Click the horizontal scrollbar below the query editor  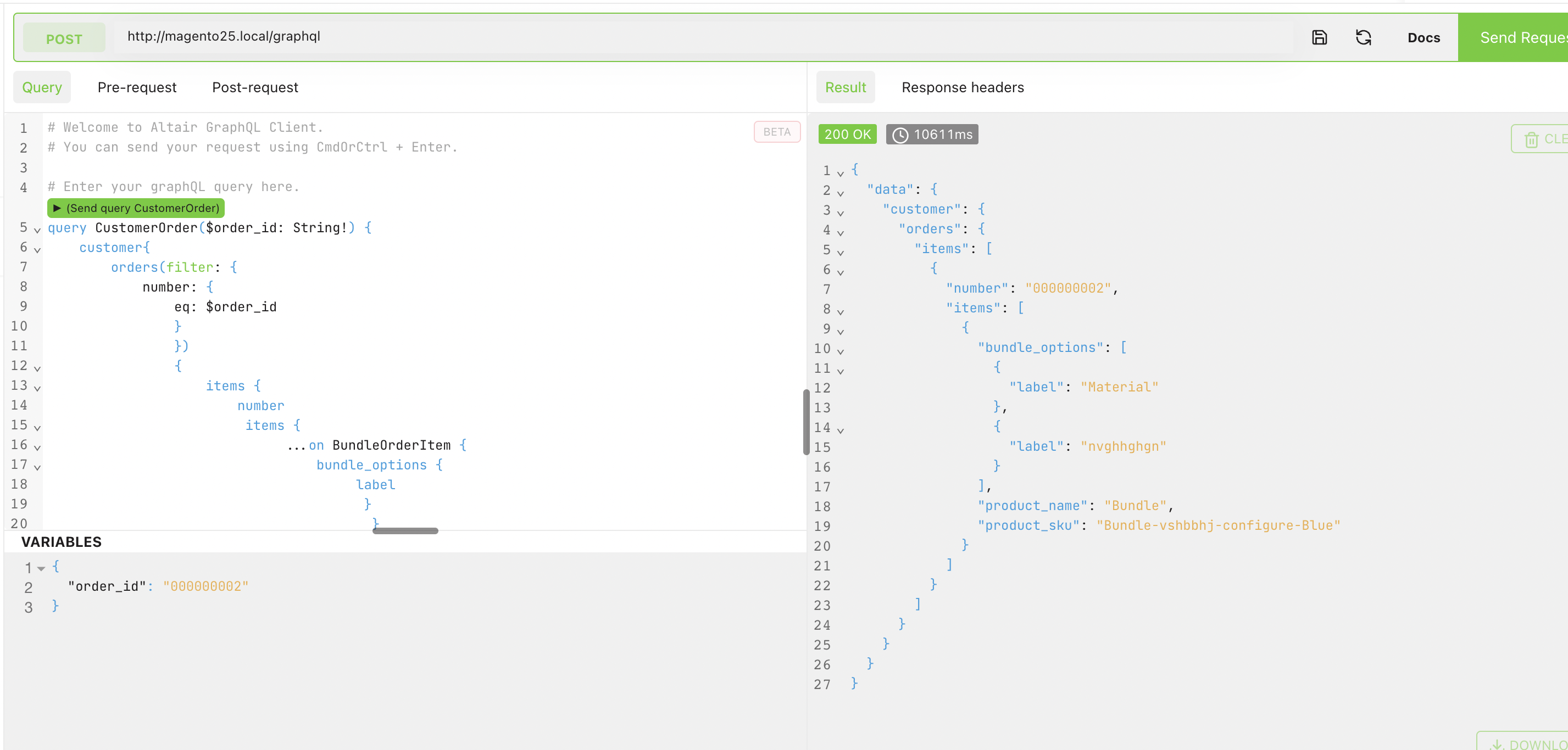tap(405, 530)
